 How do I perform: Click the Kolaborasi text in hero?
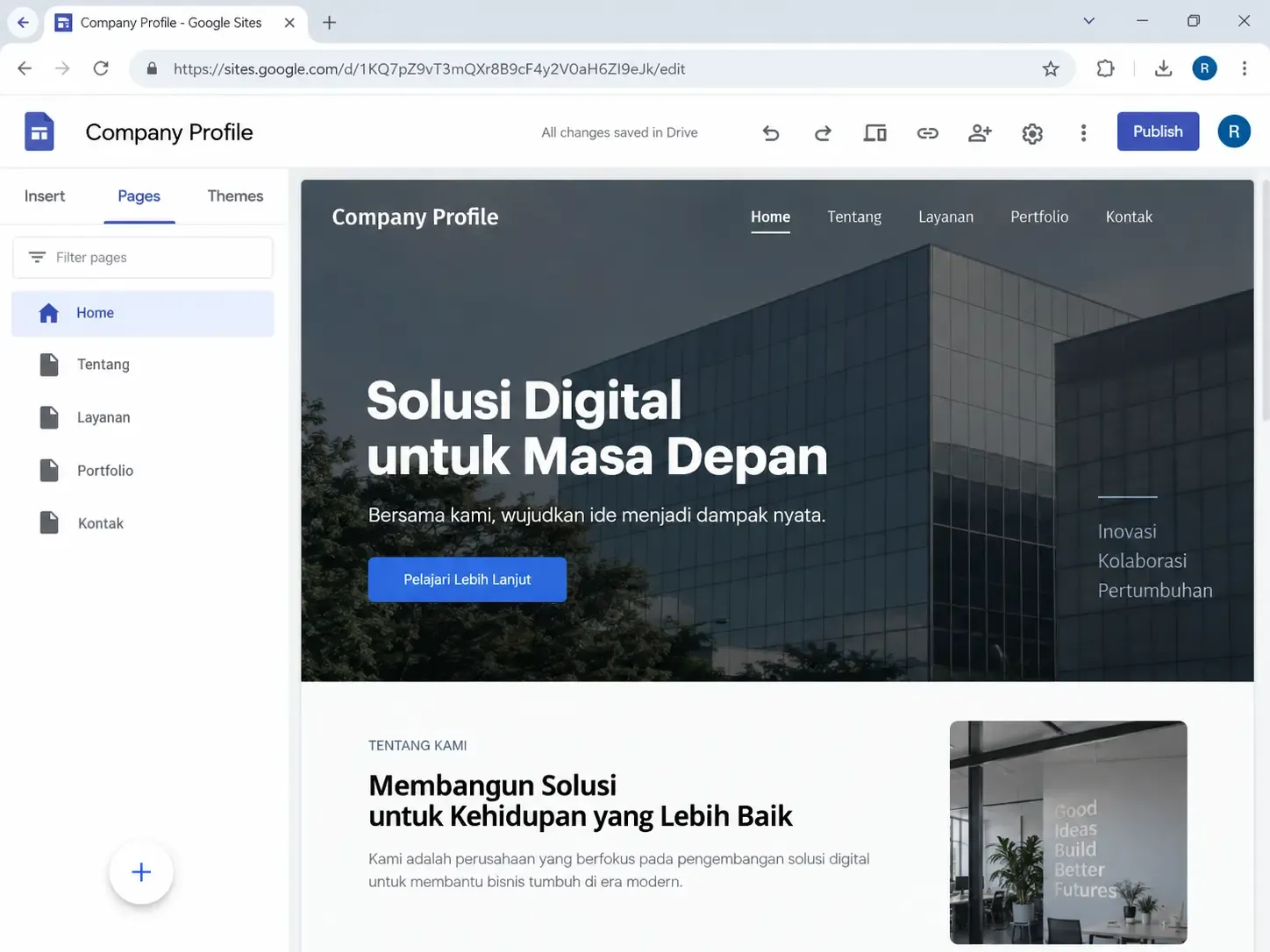1142,561
